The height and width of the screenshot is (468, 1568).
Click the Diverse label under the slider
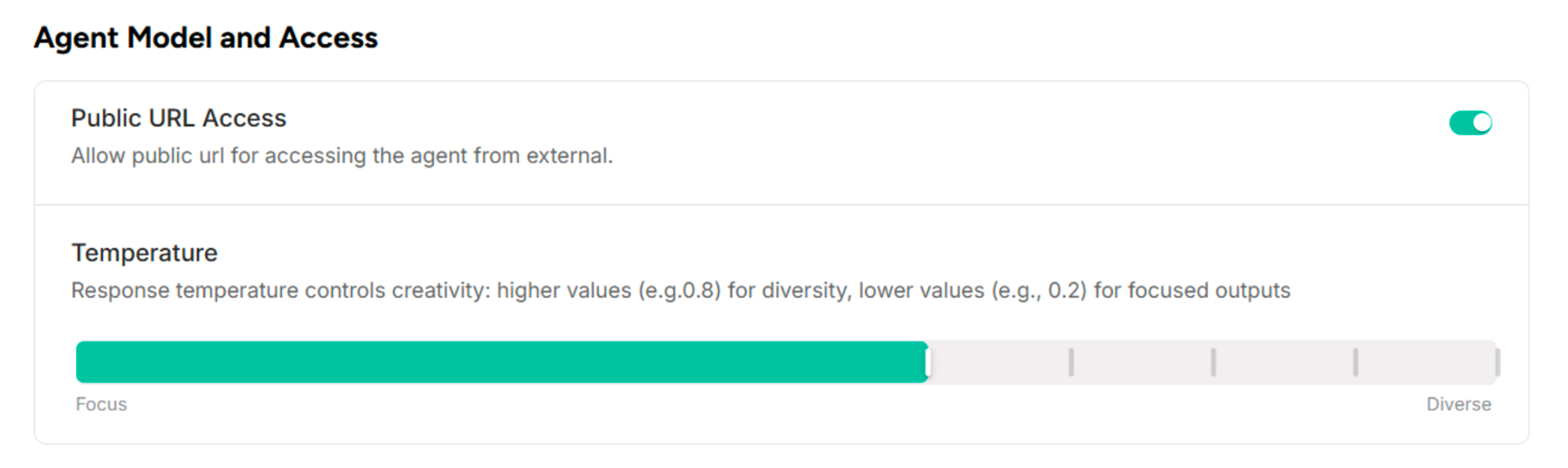click(1459, 404)
